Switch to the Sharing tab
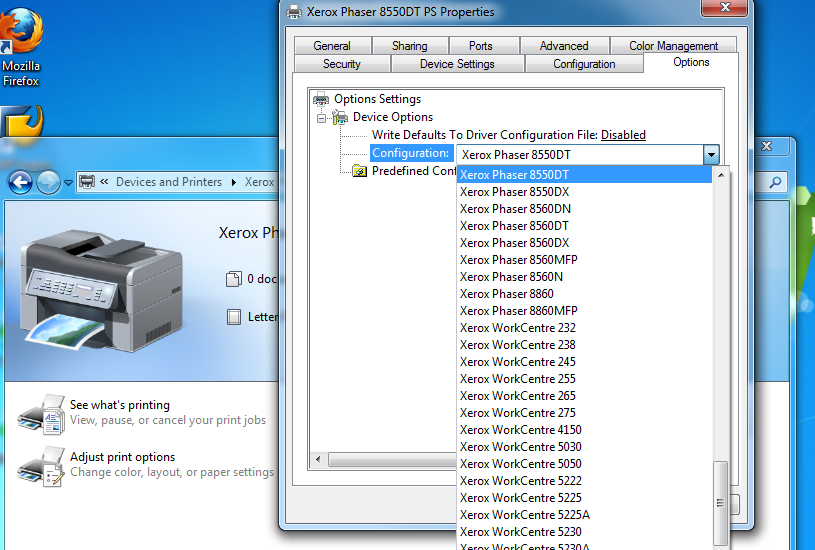The width and height of the screenshot is (815, 550). (410, 46)
